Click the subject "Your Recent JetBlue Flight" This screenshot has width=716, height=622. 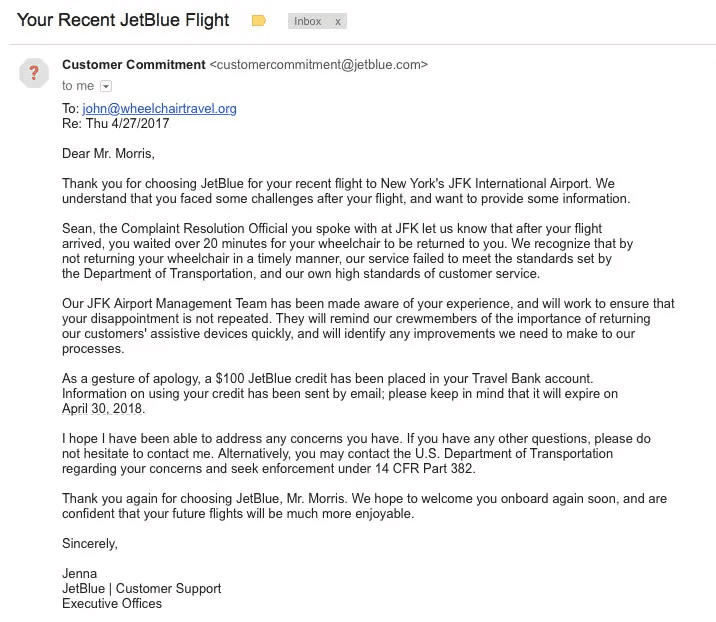point(123,20)
